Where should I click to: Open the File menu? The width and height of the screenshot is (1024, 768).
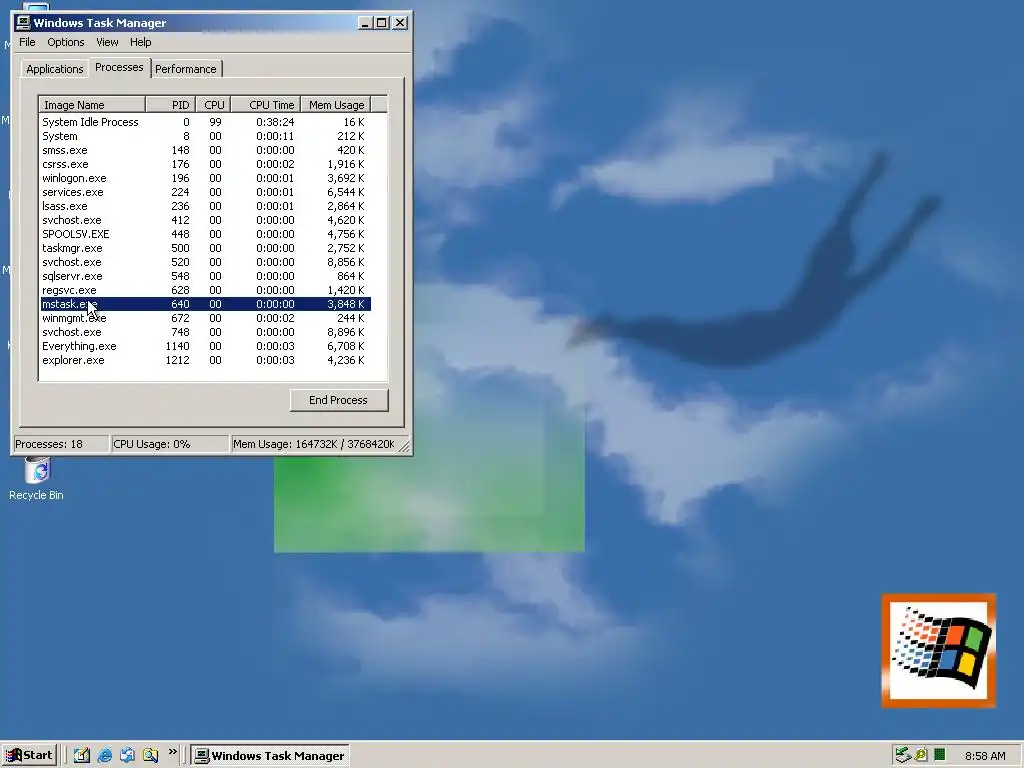click(x=27, y=42)
